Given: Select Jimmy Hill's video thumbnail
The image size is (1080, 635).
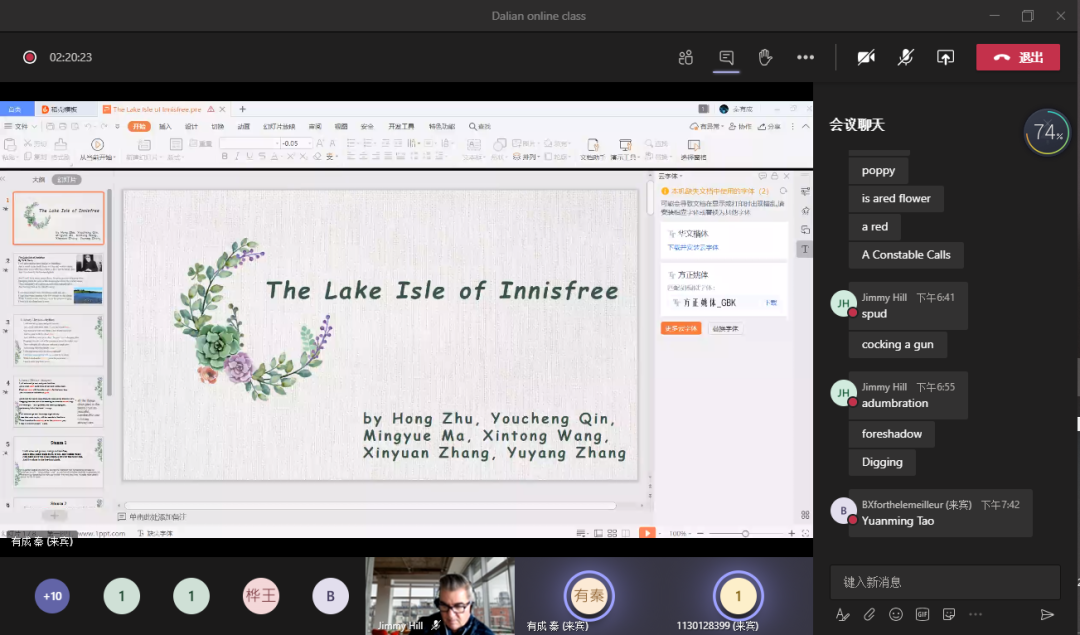Looking at the screenshot, I should click(440, 595).
